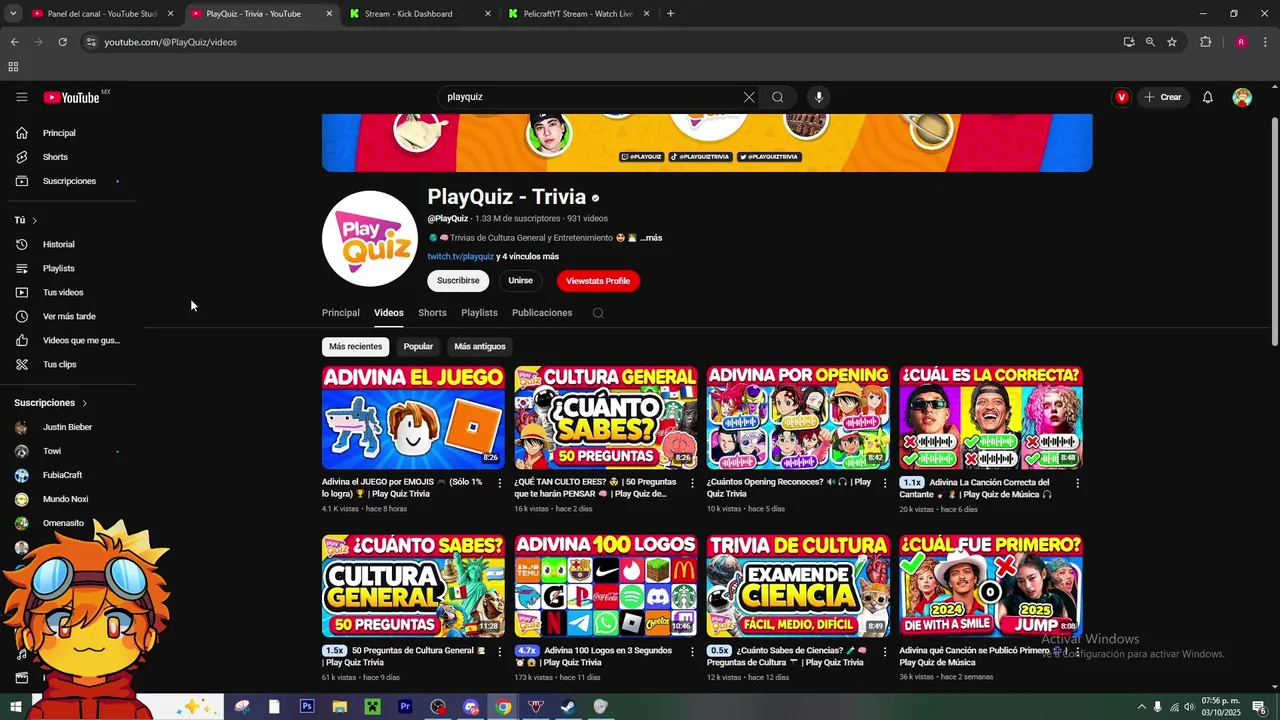Open Ver más tarde in the sidebar
Image resolution: width=1280 pixels, height=720 pixels.
point(68,316)
